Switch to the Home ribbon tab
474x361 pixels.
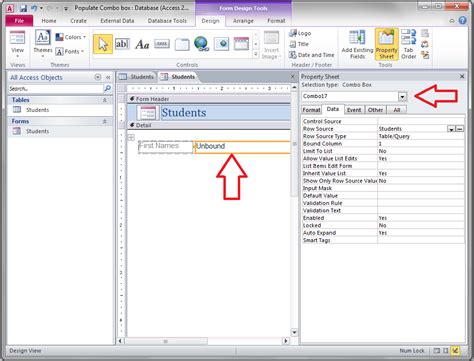pyautogui.click(x=49, y=21)
